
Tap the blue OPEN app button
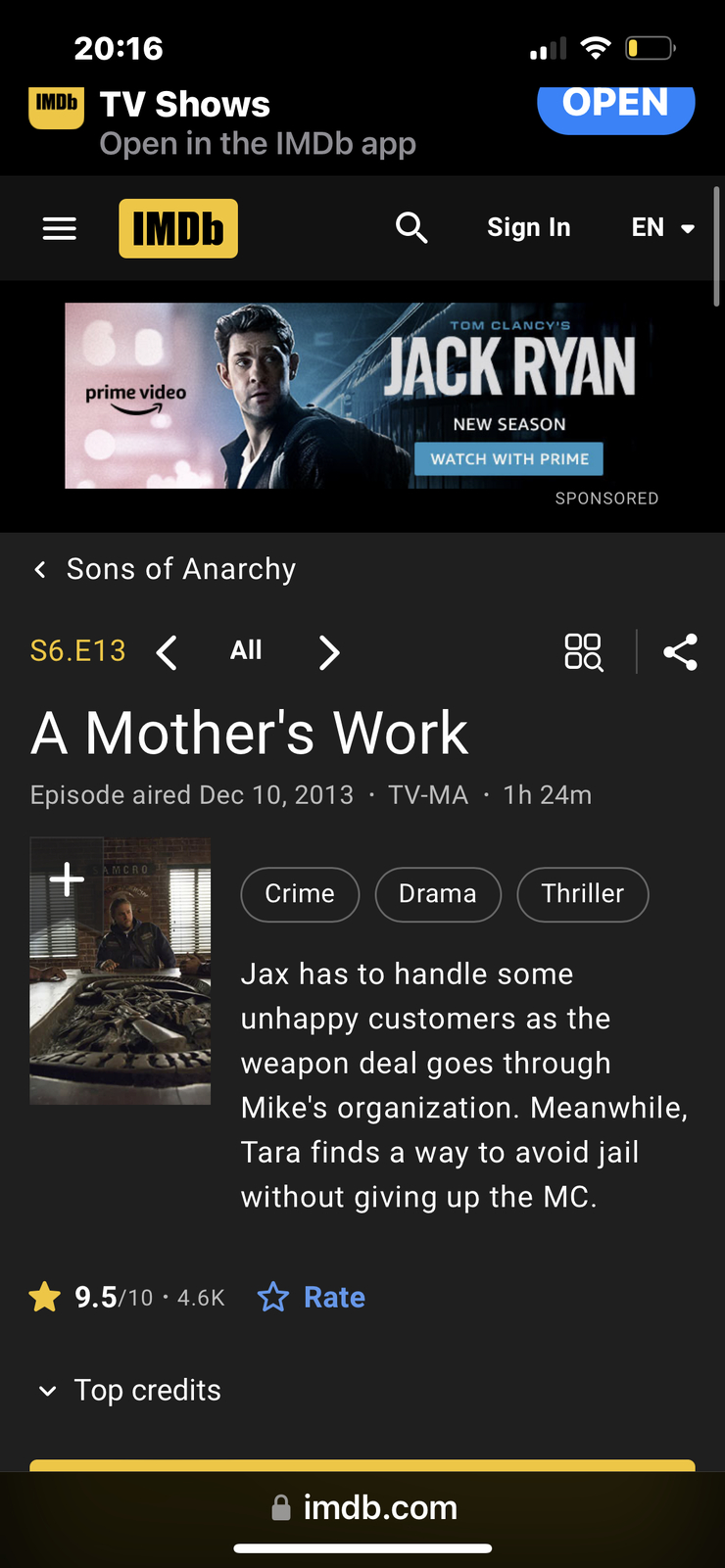tap(616, 104)
